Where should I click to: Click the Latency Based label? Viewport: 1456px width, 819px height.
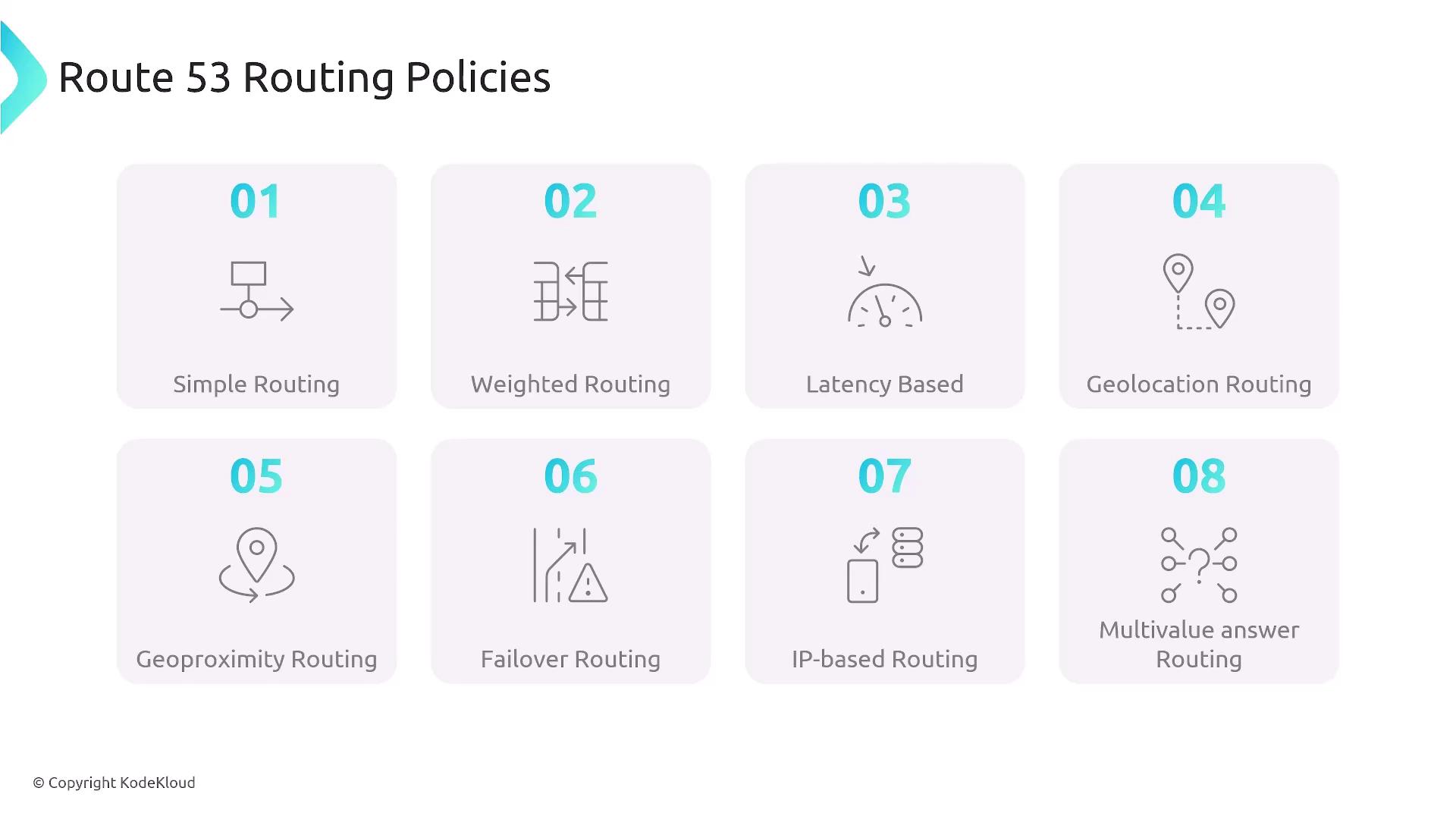(884, 384)
